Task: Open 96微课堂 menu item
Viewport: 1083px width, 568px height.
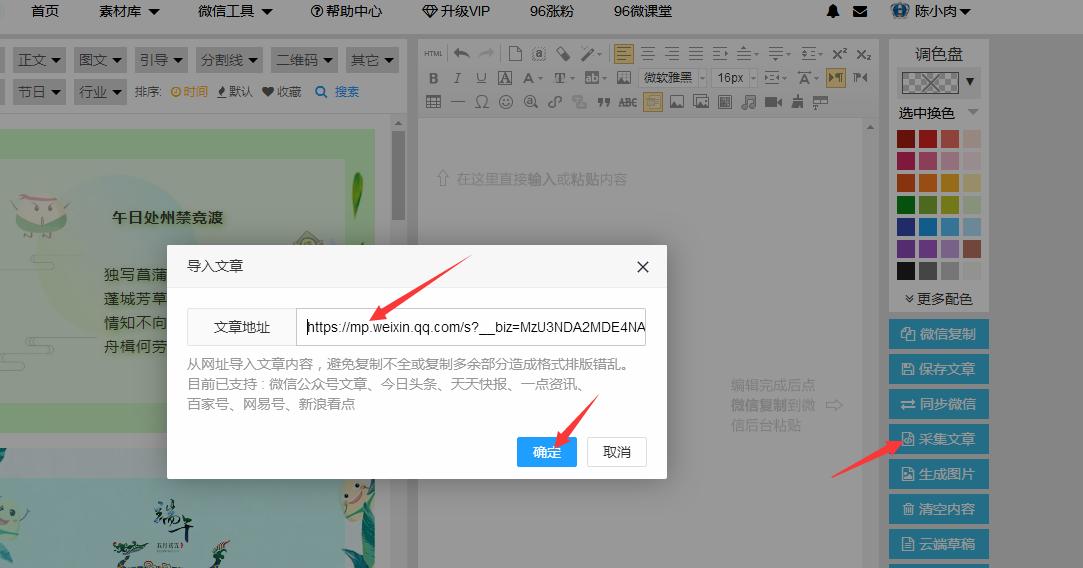Action: tap(642, 11)
